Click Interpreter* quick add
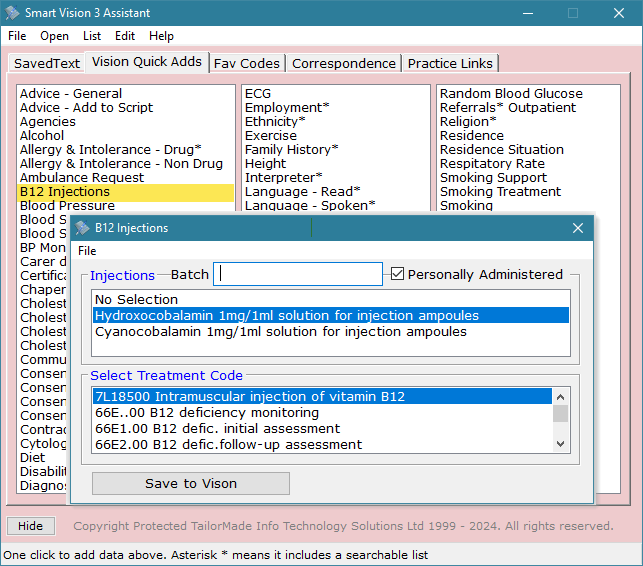 tap(283, 178)
